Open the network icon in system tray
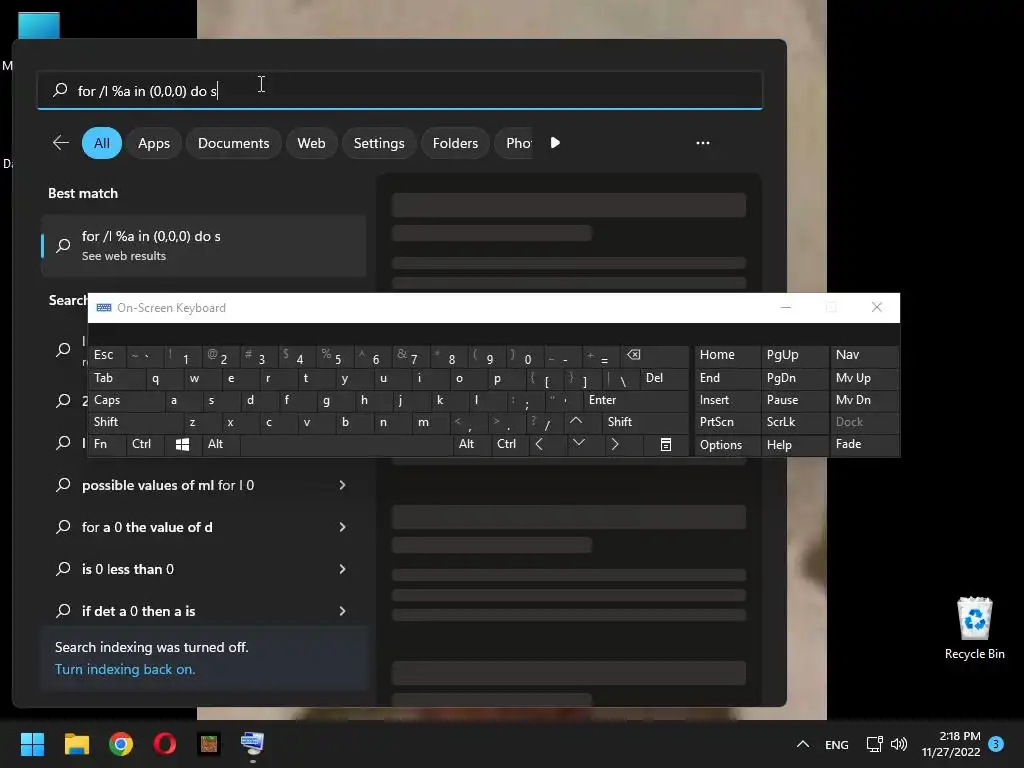This screenshot has height=768, width=1024. [x=874, y=744]
